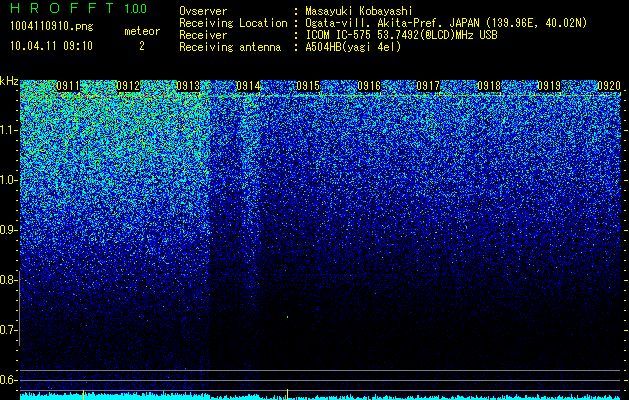Click the isolated green echo dot near 0915
629x400 pixels.
coord(287,317)
